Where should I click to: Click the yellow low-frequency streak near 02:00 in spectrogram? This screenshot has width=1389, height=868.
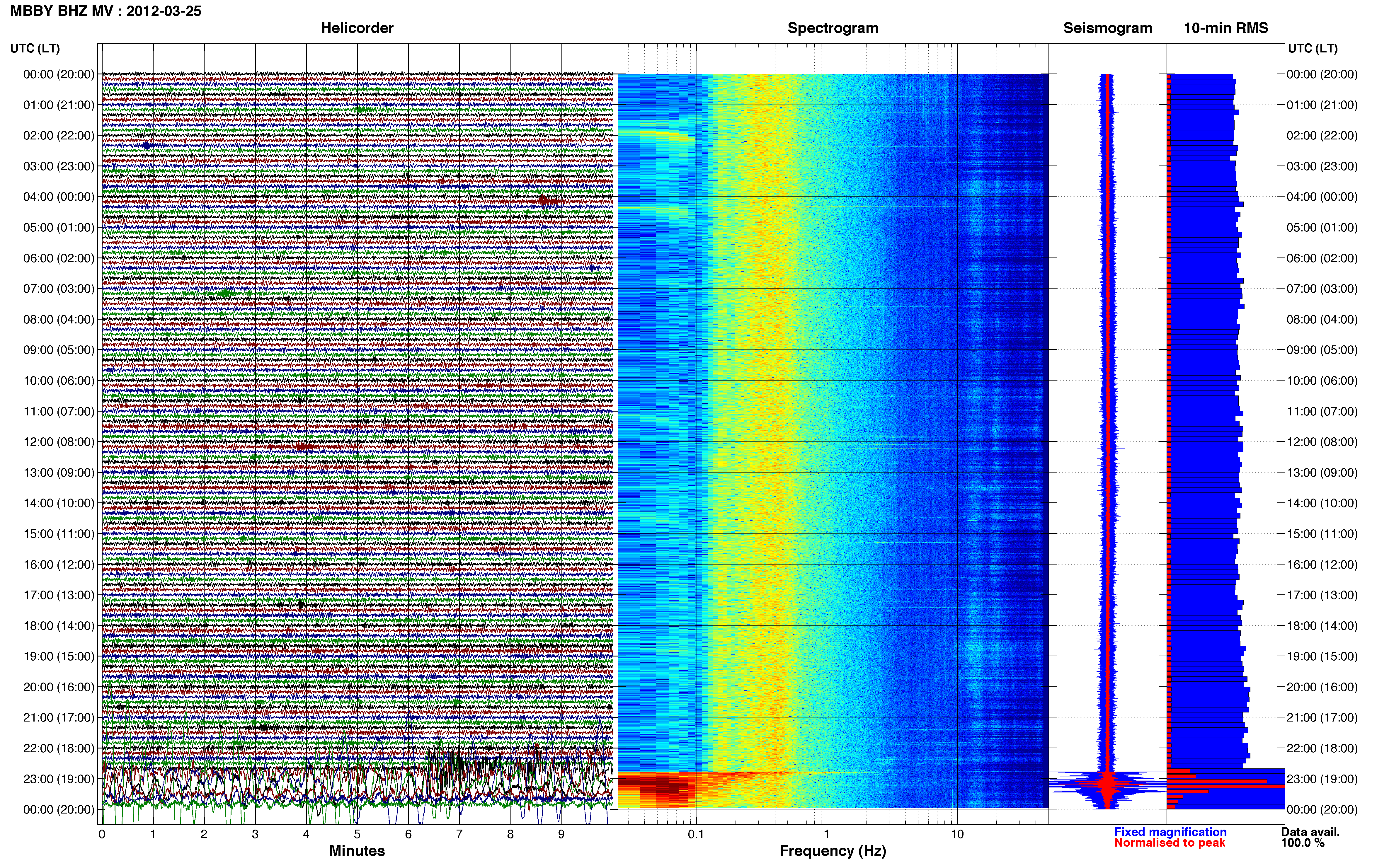667,135
